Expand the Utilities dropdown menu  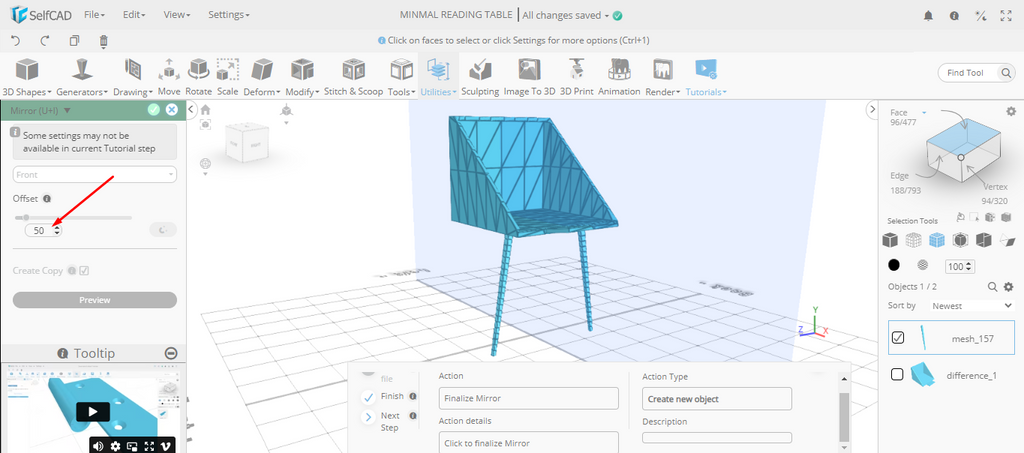pos(439,75)
